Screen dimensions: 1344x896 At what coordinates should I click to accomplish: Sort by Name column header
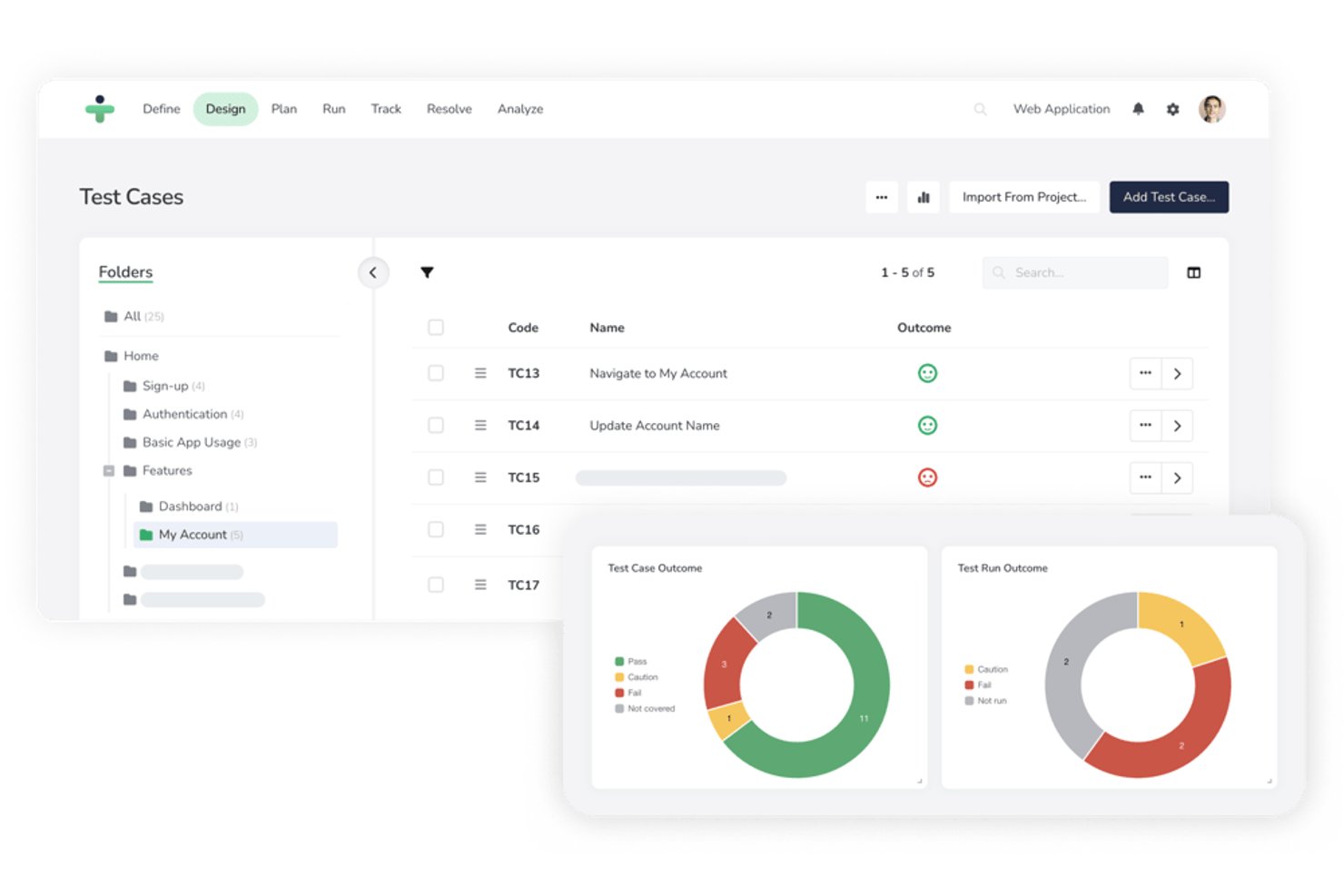click(x=607, y=328)
